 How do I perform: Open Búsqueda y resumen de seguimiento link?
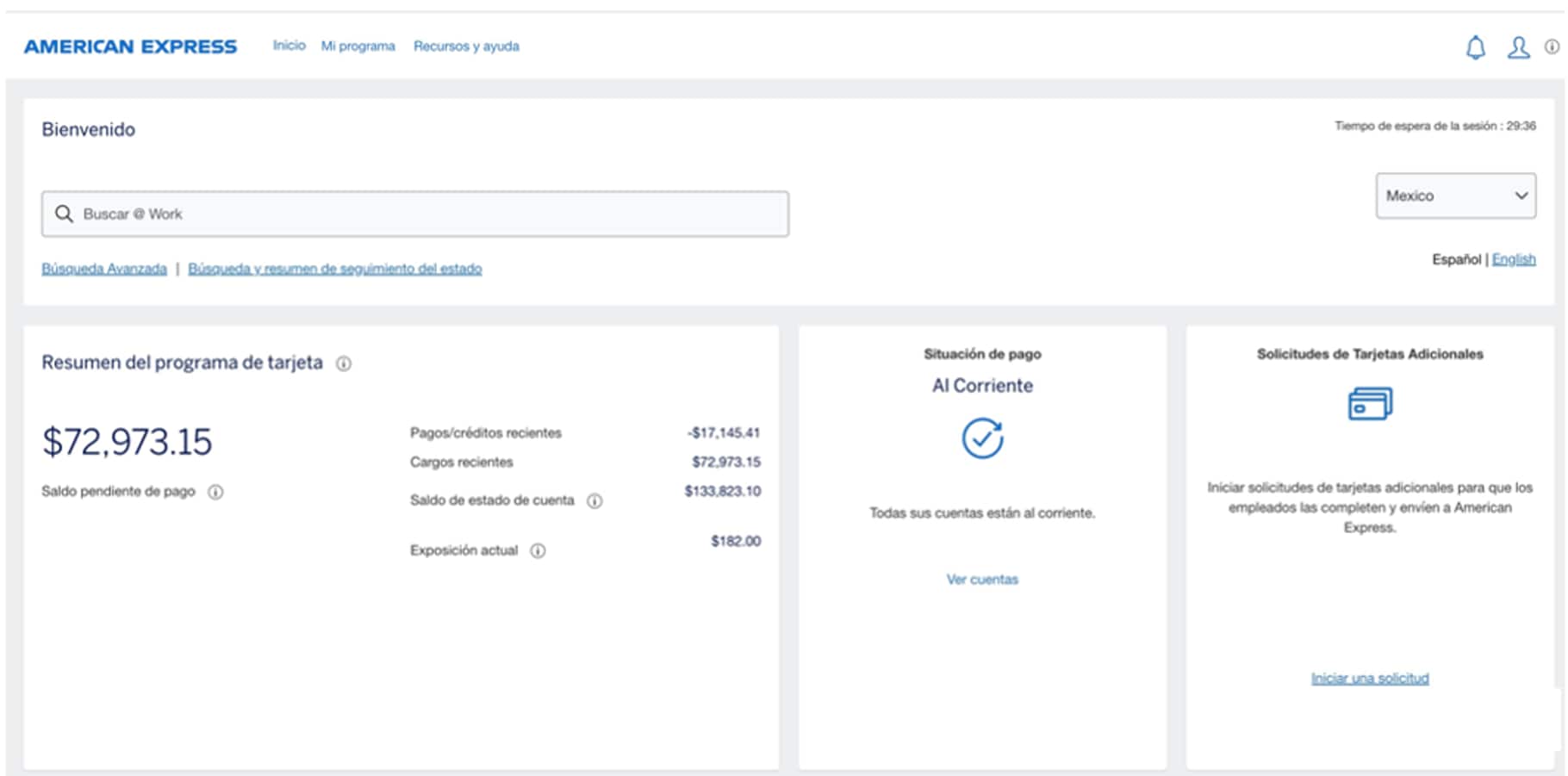(334, 269)
